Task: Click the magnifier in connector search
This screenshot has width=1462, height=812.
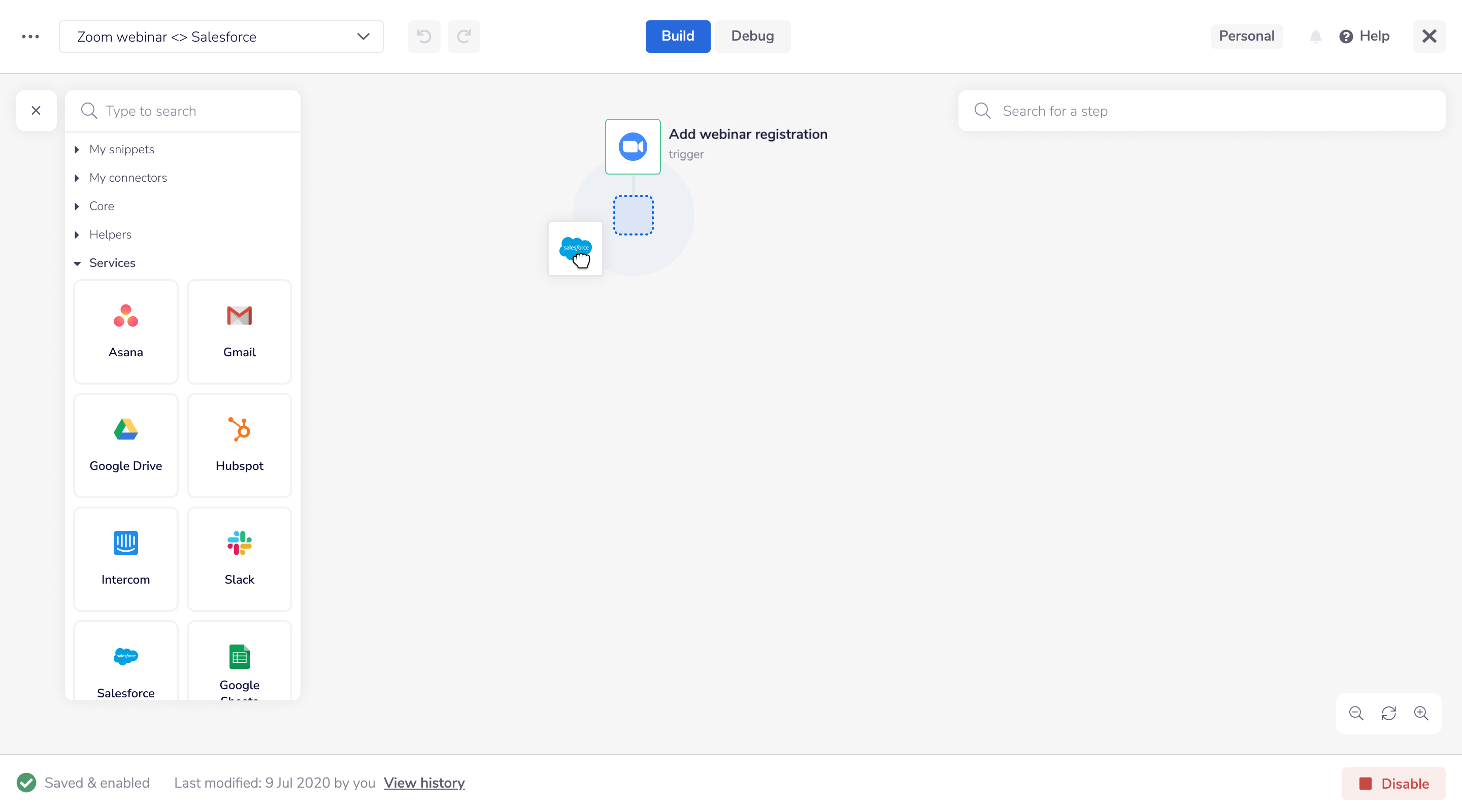Action: pyautogui.click(x=88, y=111)
